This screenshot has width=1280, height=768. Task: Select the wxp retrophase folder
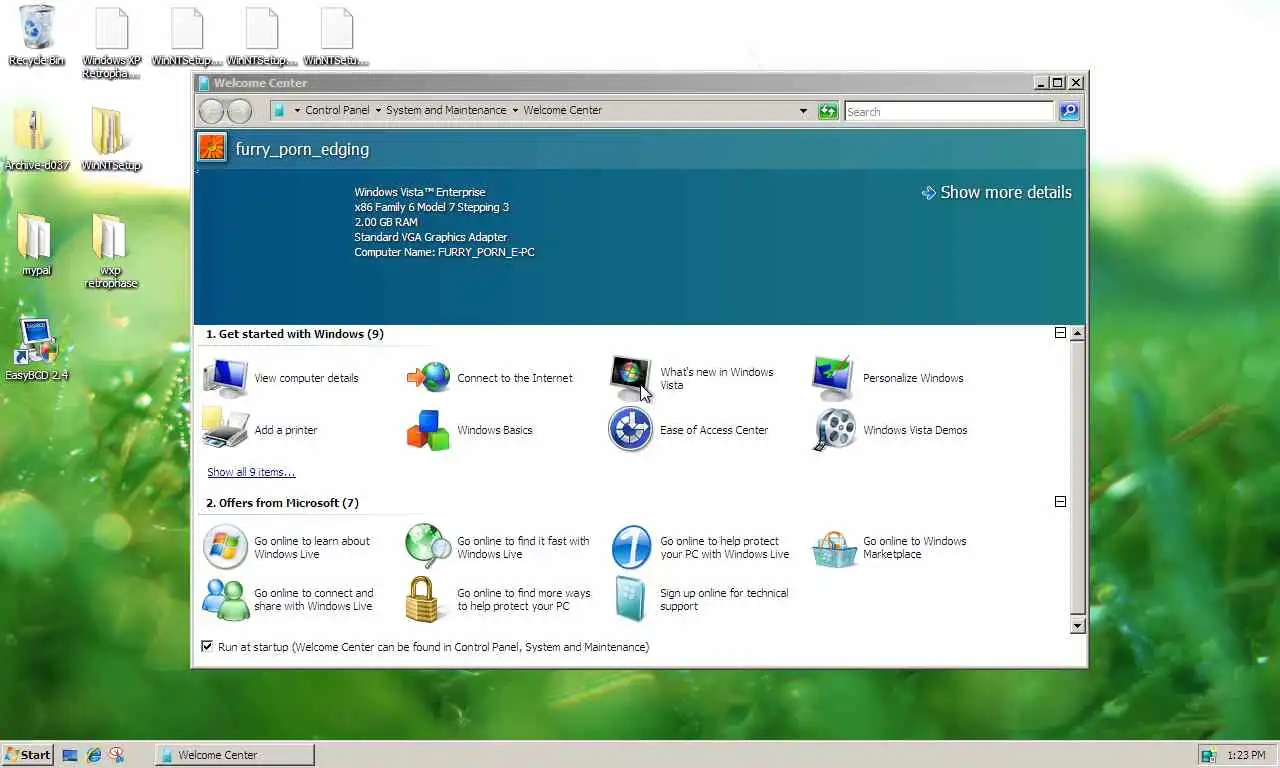(x=110, y=250)
